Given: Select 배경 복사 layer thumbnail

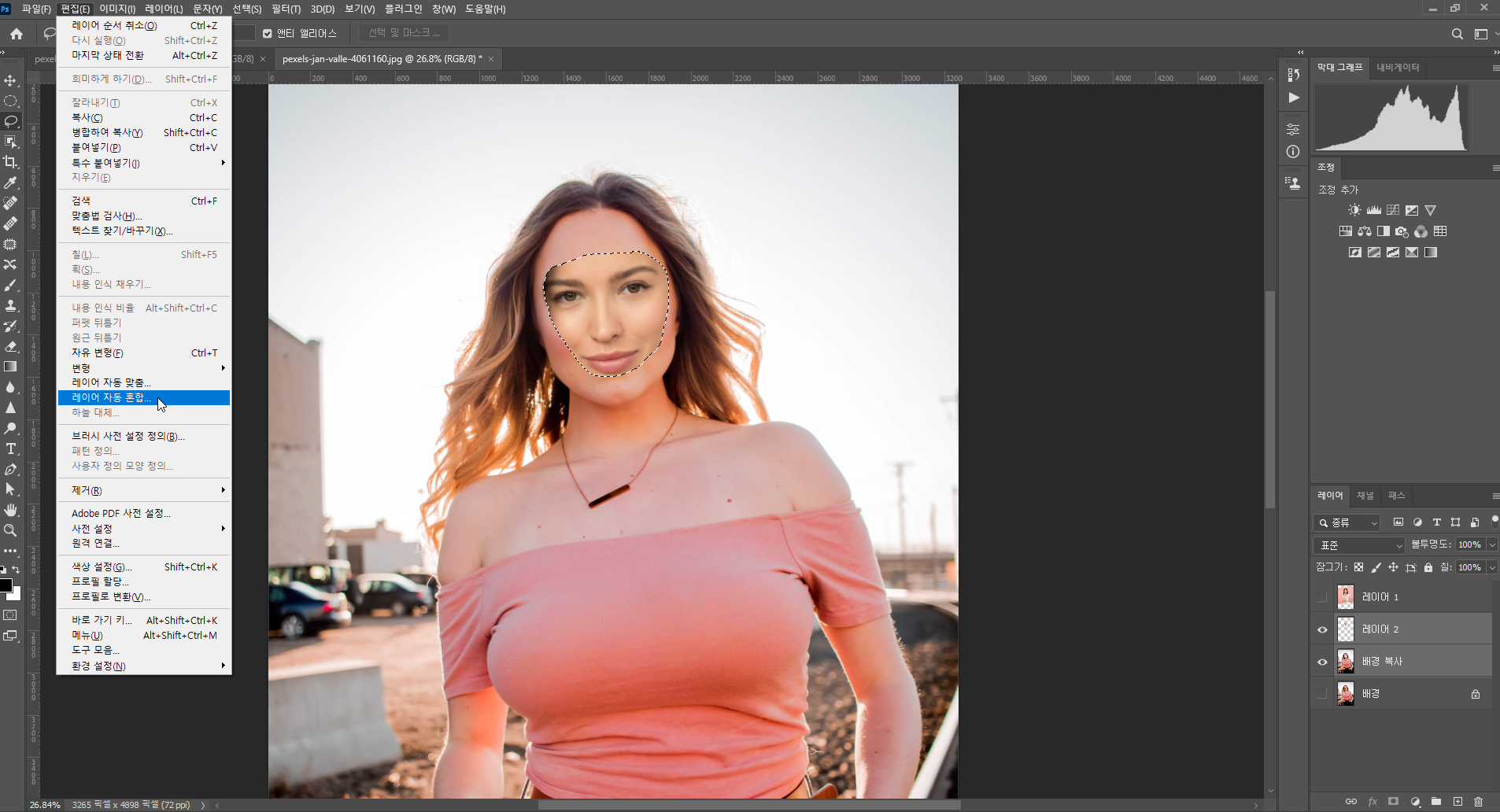Looking at the screenshot, I should click(1346, 662).
